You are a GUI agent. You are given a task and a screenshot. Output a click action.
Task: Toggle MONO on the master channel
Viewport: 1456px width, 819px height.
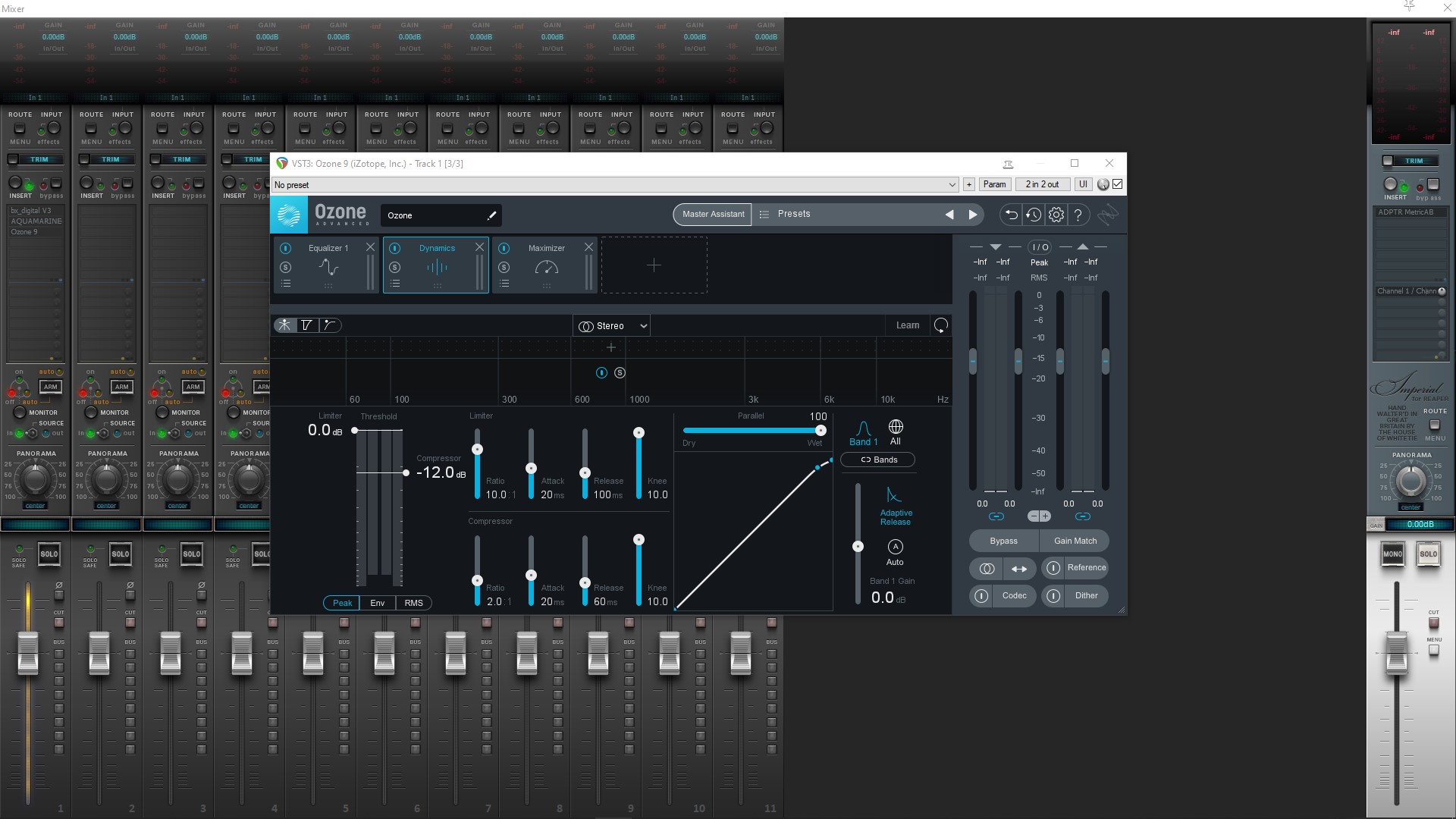pyautogui.click(x=1392, y=554)
